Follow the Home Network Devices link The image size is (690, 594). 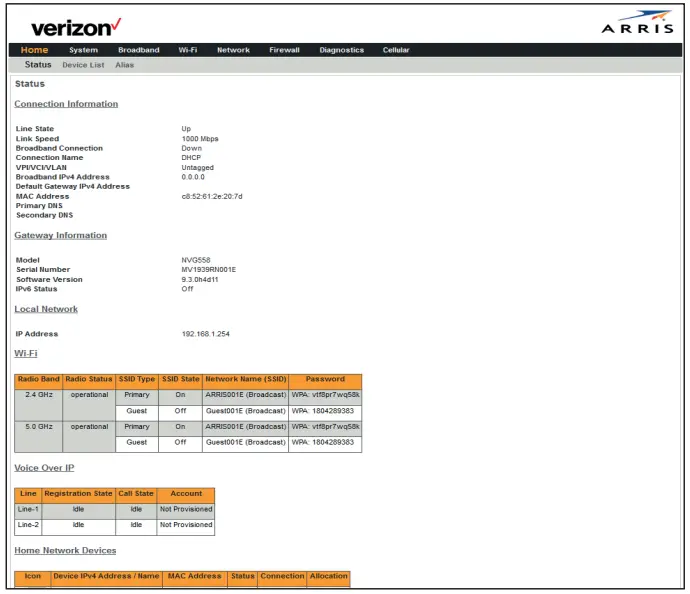point(65,550)
